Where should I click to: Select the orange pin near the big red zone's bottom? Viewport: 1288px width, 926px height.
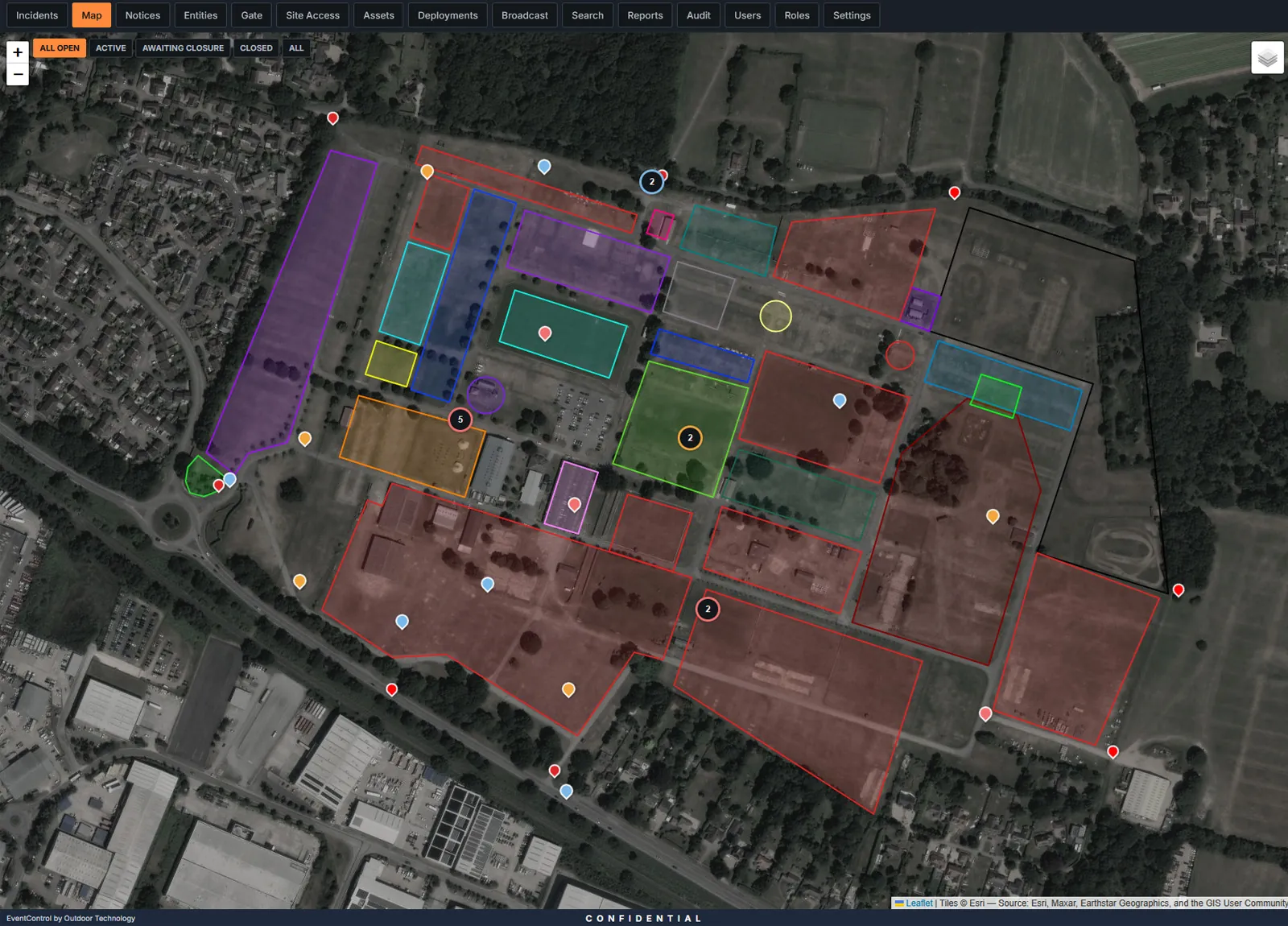(x=568, y=690)
